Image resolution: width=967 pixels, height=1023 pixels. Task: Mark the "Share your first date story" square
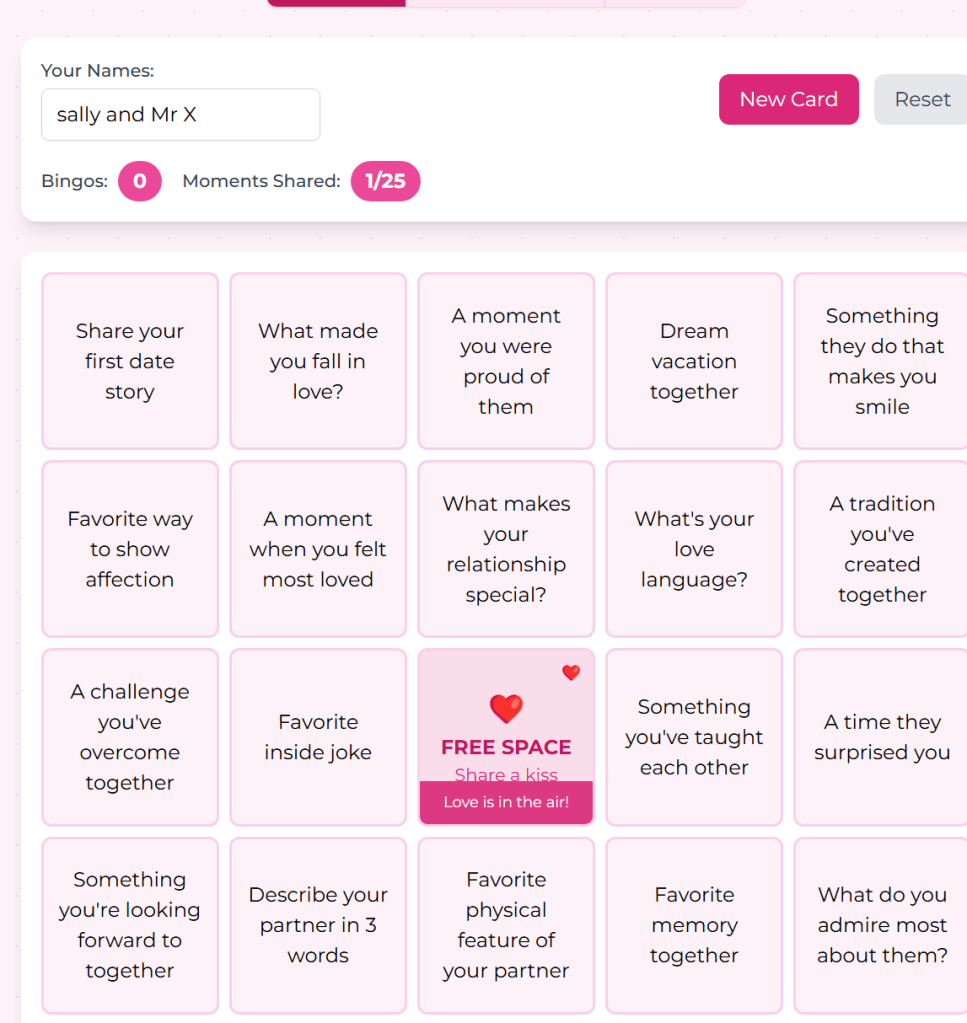coord(130,361)
